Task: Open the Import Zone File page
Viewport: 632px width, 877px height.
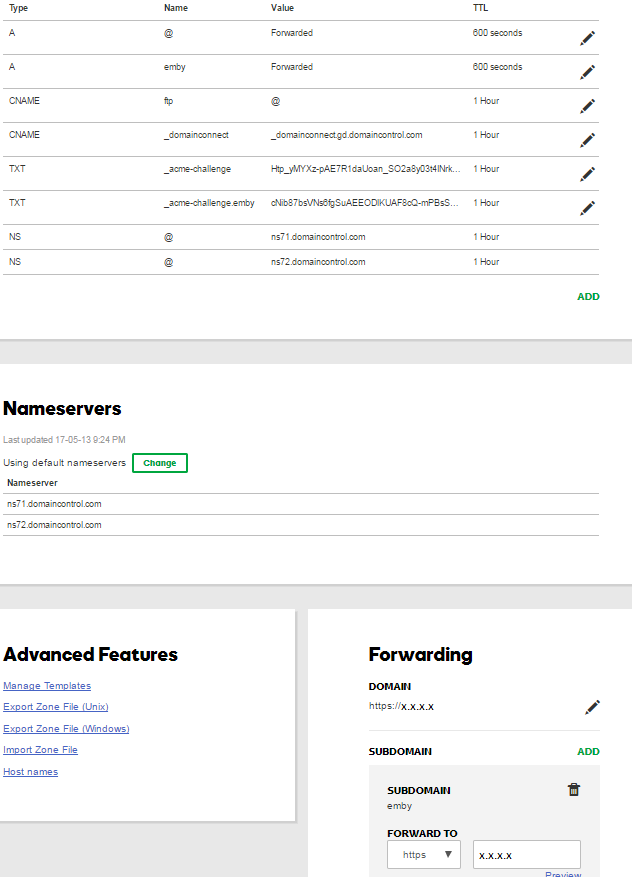Action: click(40, 749)
